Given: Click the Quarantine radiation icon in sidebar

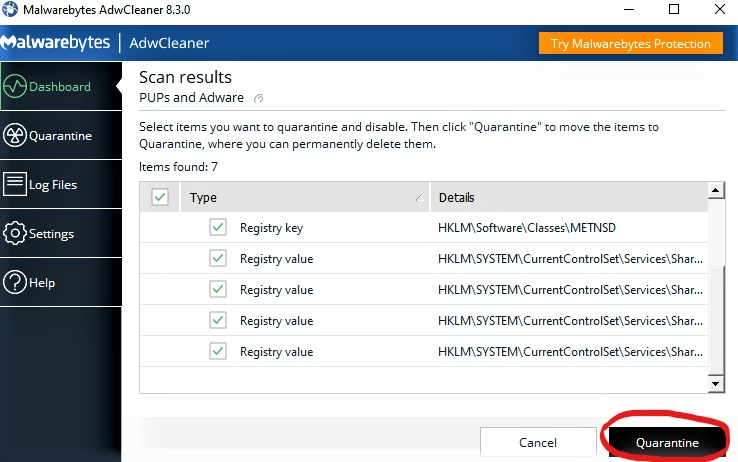Looking at the screenshot, I should click(x=15, y=135).
